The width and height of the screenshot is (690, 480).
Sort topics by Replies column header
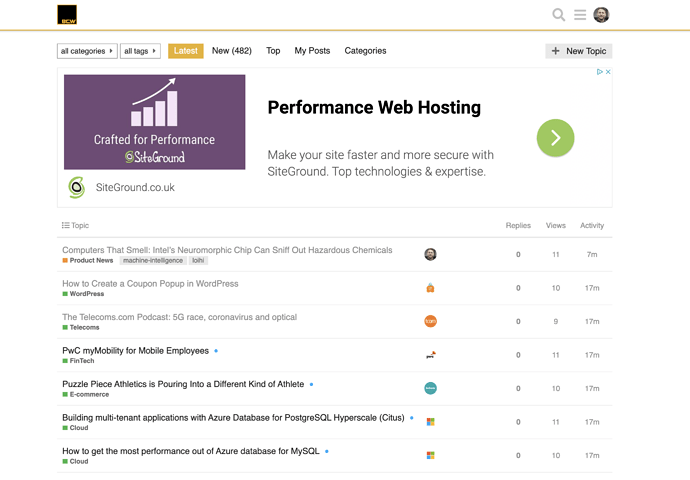tap(518, 225)
